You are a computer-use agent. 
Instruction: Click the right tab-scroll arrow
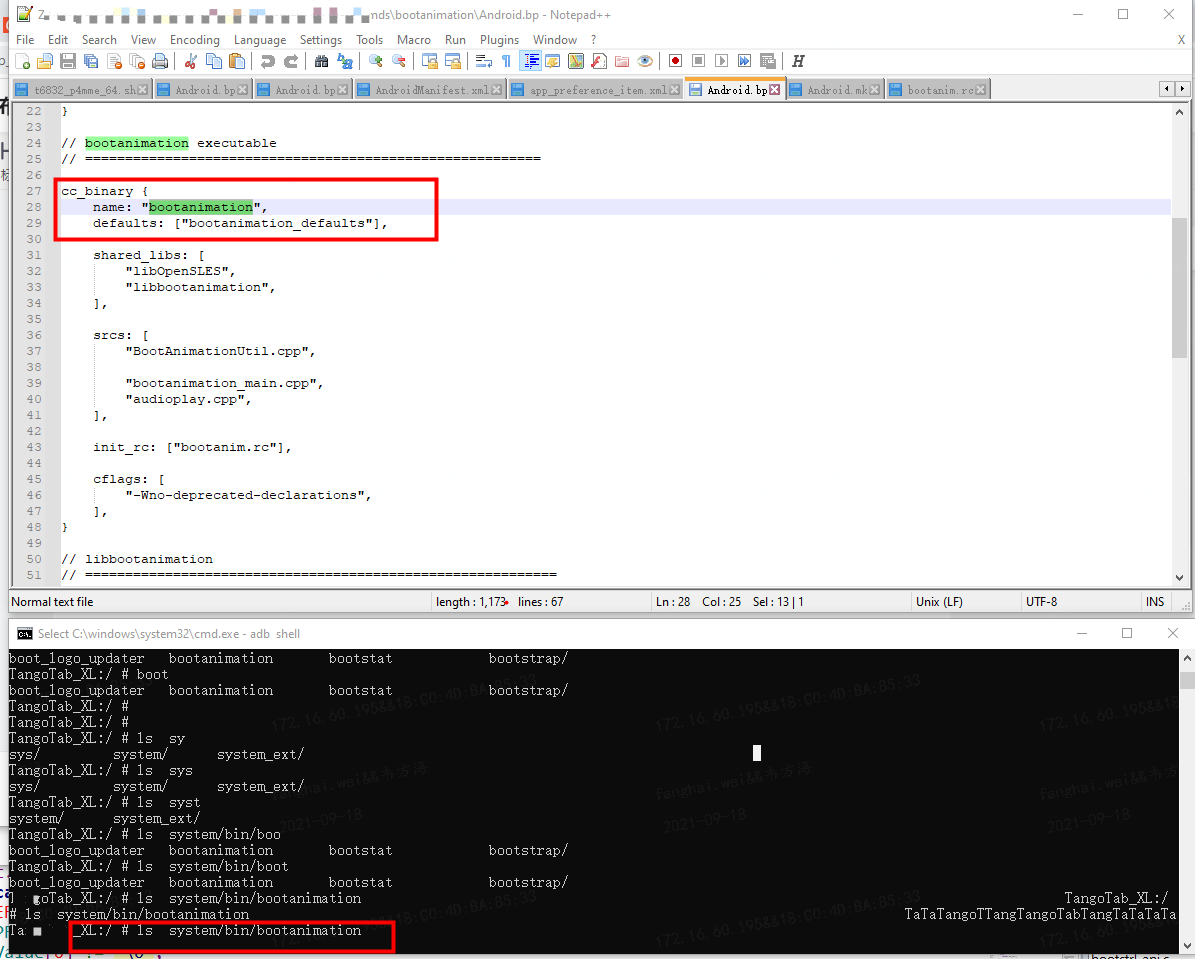click(1183, 88)
